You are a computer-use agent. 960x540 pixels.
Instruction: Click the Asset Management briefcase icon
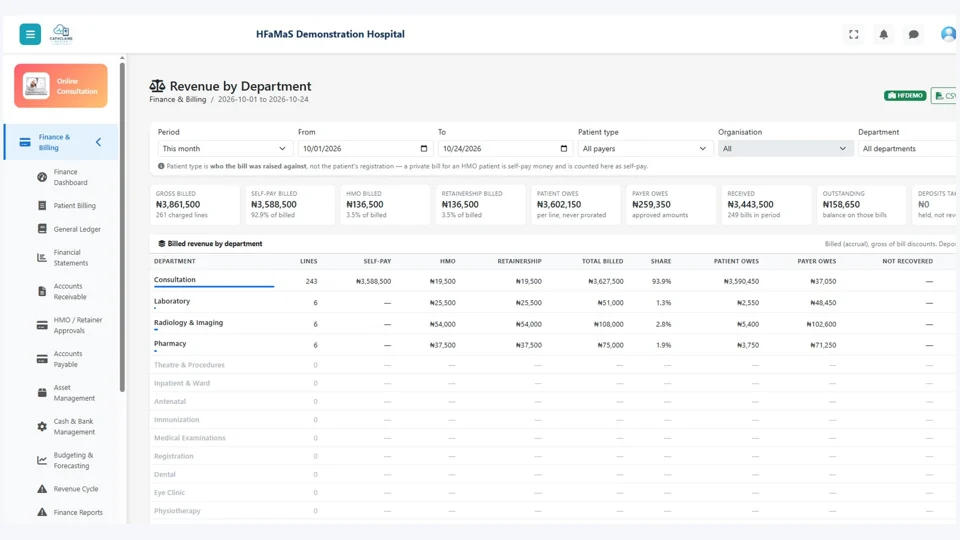click(42, 392)
